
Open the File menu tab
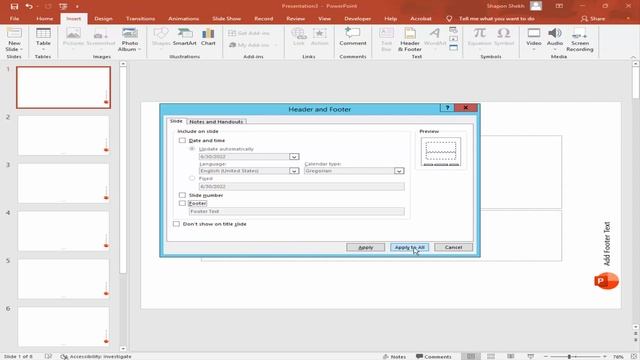(x=14, y=19)
